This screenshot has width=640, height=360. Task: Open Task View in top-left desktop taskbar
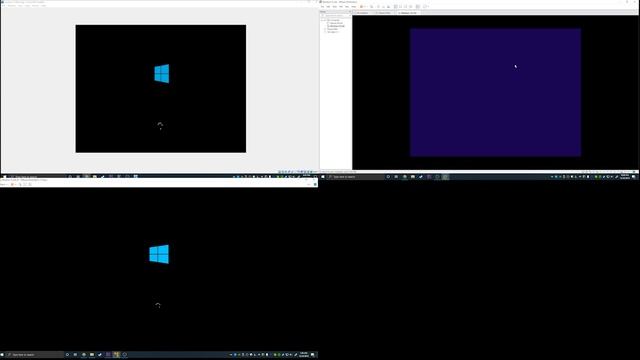point(78,177)
